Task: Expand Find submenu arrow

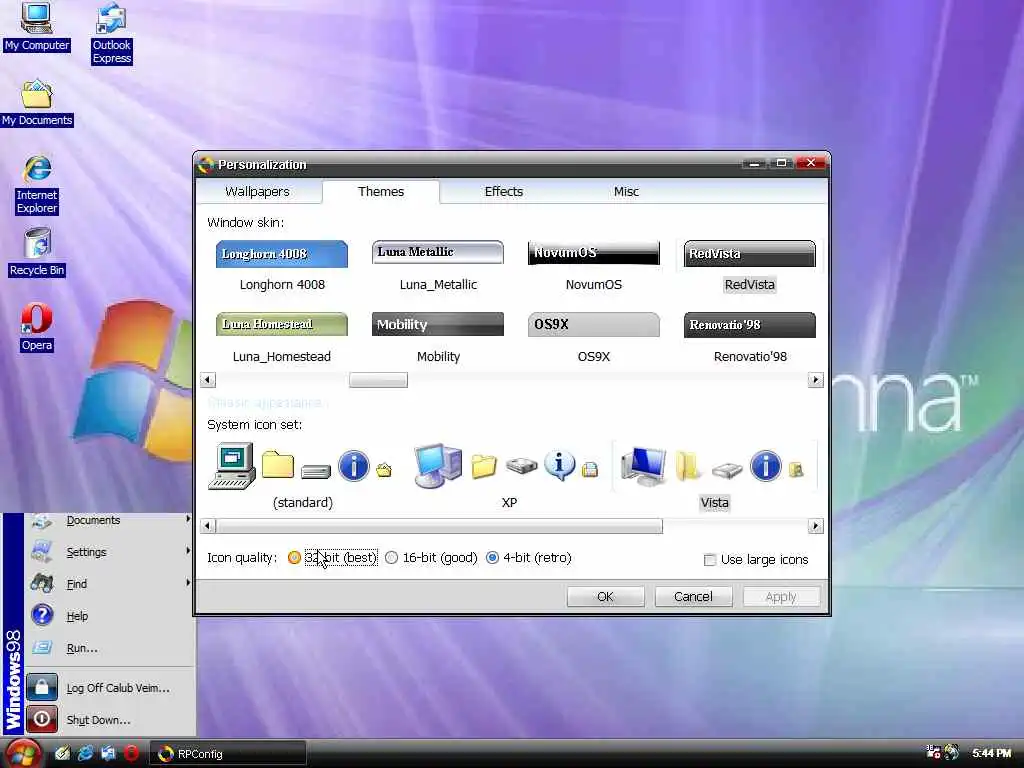Action: tap(188, 583)
